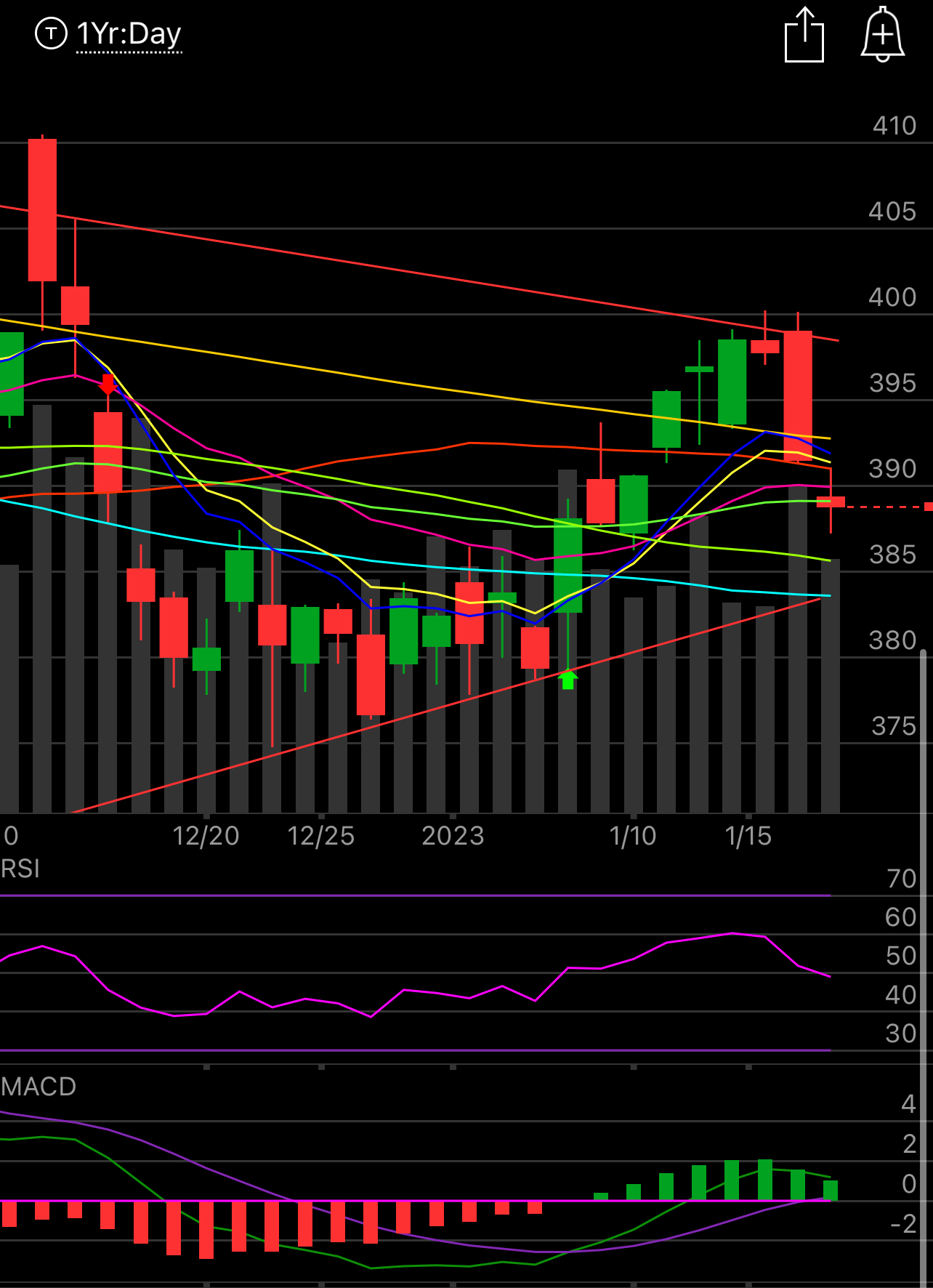
Task: Tap the 2023 date axis label
Action: tap(453, 836)
